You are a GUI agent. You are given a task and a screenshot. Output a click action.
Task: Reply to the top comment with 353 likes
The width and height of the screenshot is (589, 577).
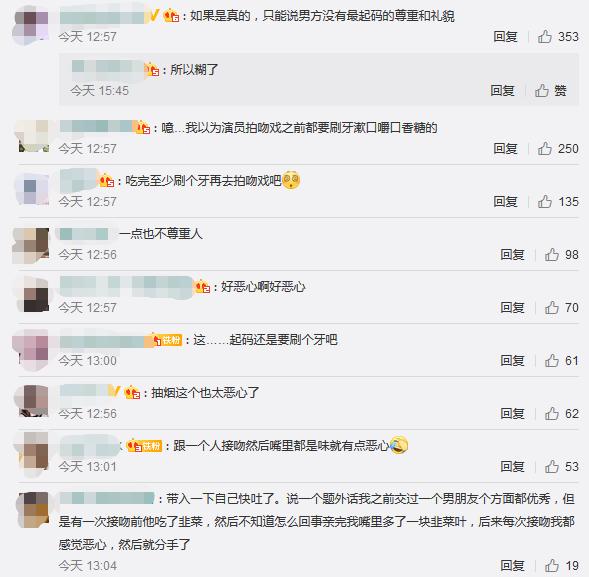tap(506, 37)
